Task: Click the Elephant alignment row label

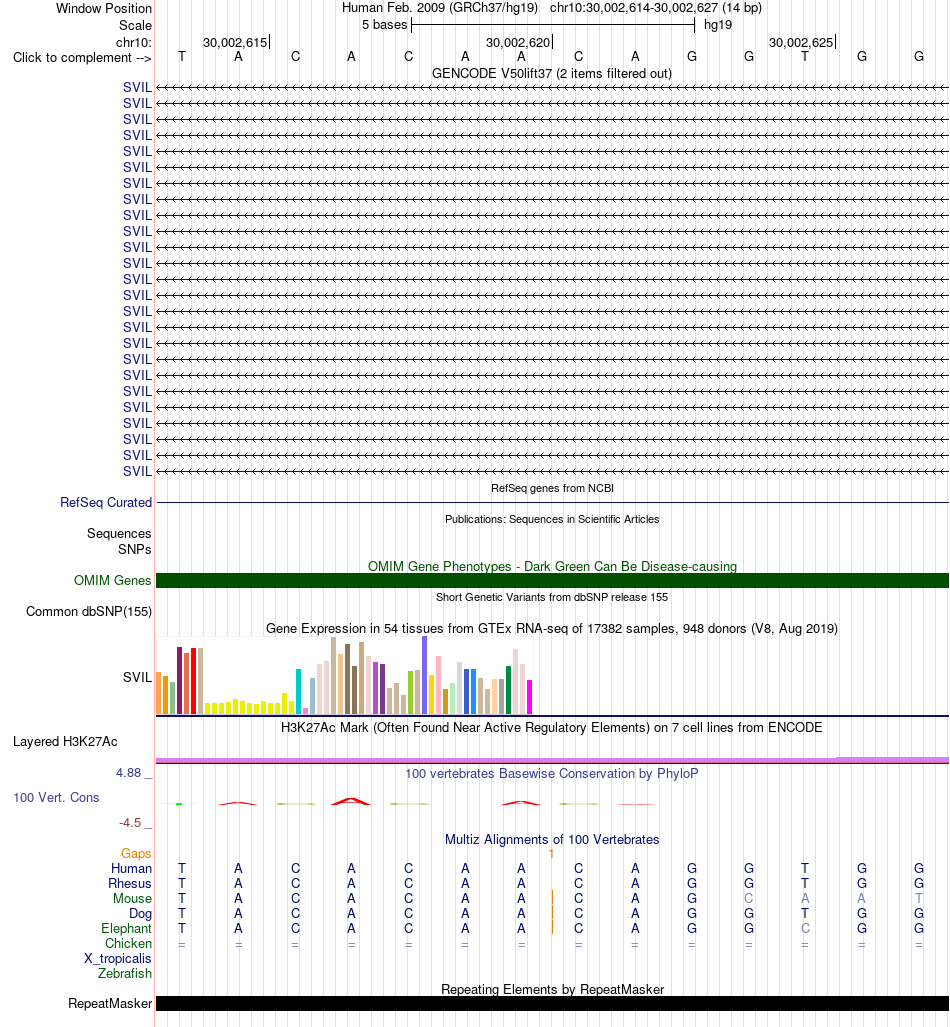Action: 126,929
